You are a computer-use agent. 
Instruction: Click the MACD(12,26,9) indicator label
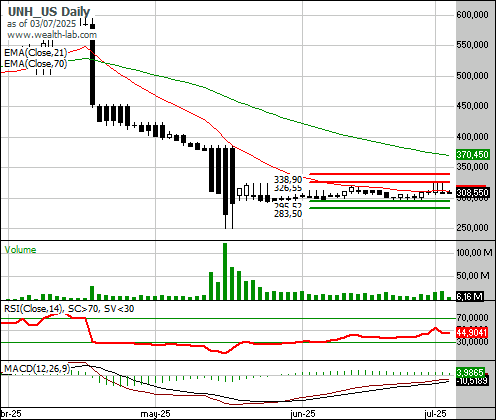click(x=37, y=369)
